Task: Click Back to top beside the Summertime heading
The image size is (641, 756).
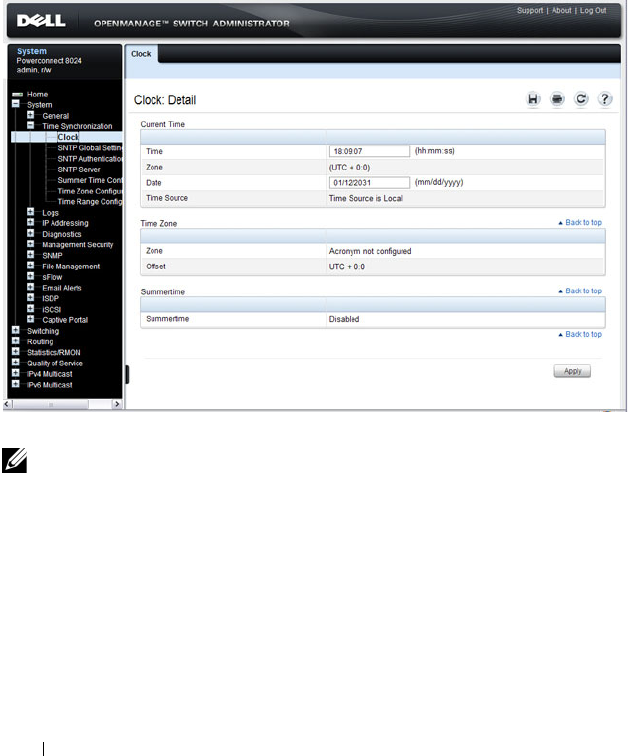Action: click(x=580, y=291)
